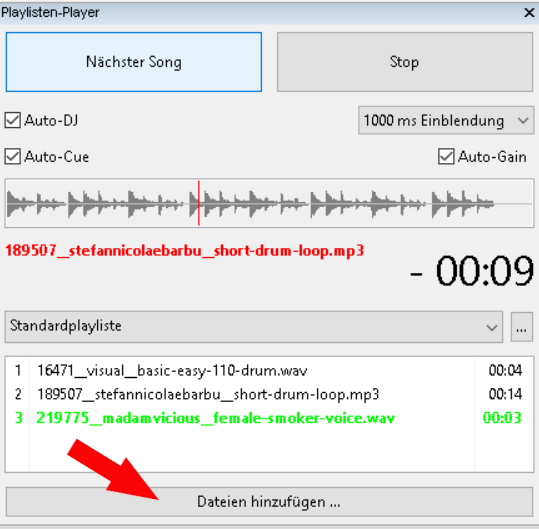Click the red playing song title

tap(184, 251)
